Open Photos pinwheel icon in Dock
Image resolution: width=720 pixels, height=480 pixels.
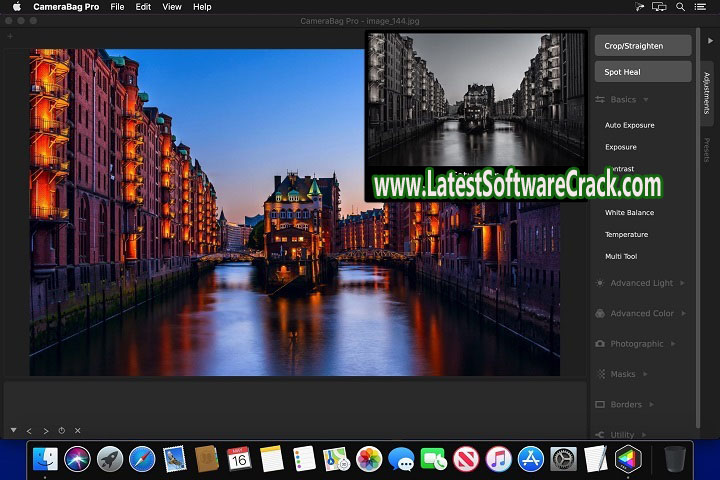pyautogui.click(x=369, y=458)
